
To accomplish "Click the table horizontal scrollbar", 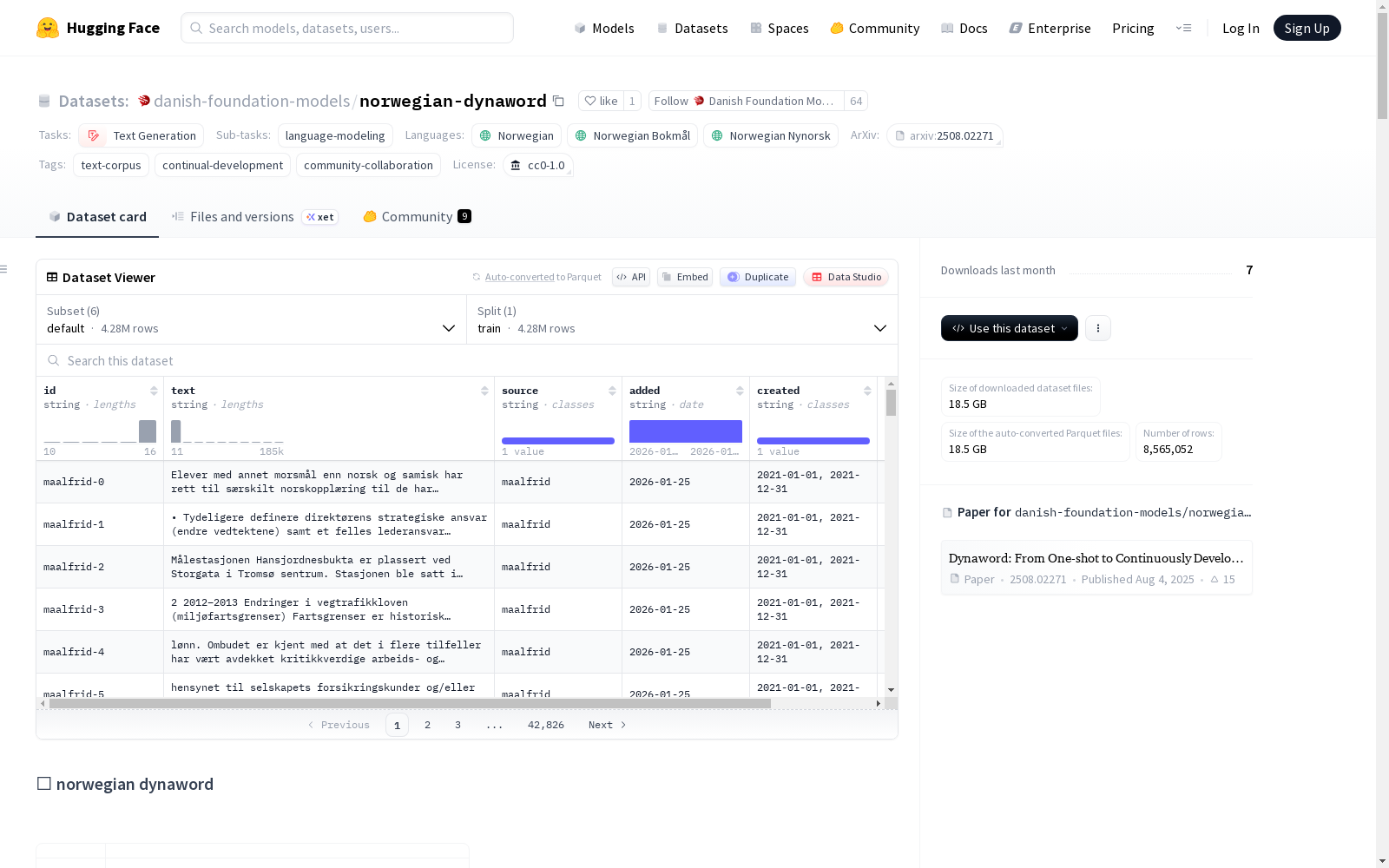I will (x=410, y=703).
